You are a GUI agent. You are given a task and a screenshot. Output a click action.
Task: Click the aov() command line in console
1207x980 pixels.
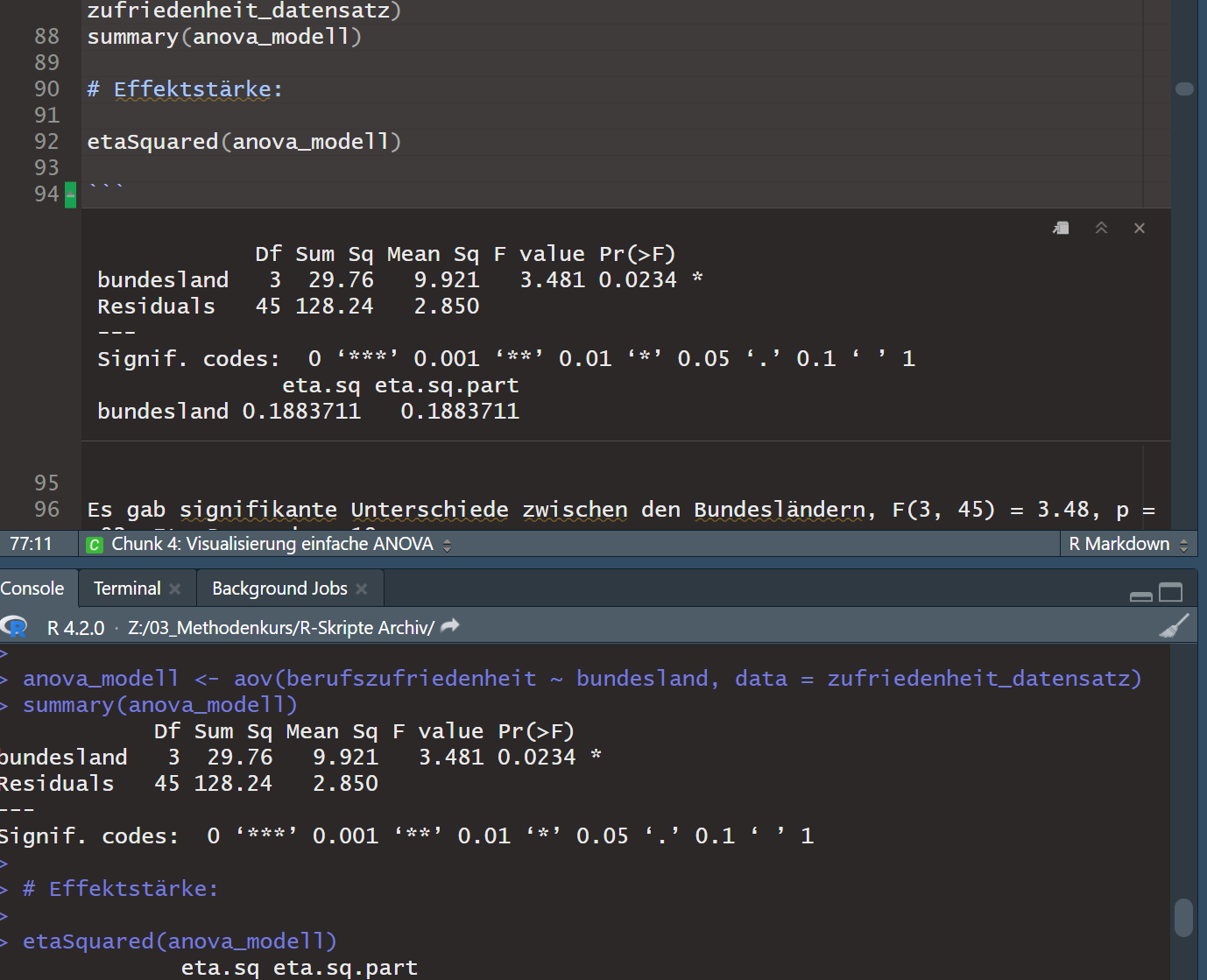[x=582, y=679]
